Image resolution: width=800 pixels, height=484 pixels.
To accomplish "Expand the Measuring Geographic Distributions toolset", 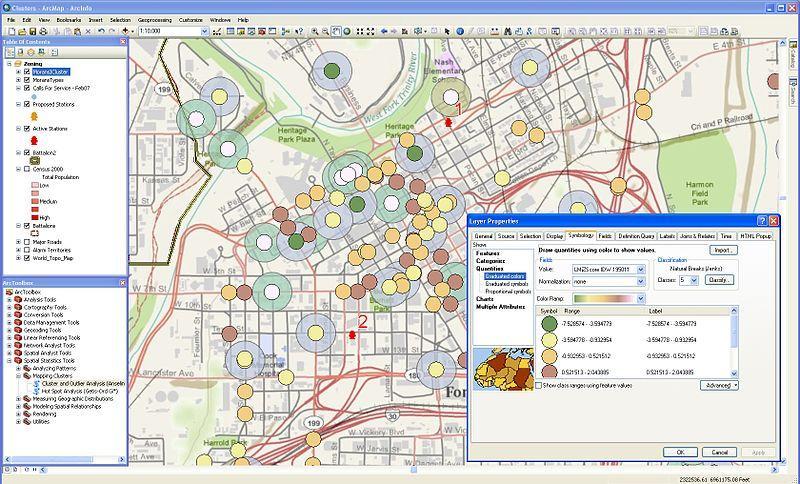I will point(19,399).
